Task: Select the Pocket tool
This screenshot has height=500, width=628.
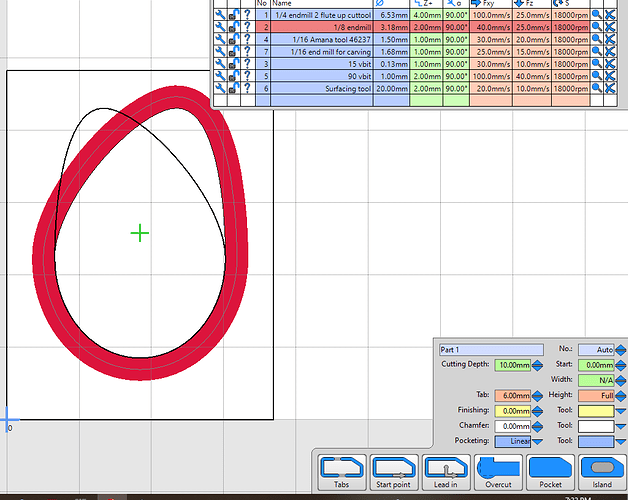Action: [x=550, y=472]
